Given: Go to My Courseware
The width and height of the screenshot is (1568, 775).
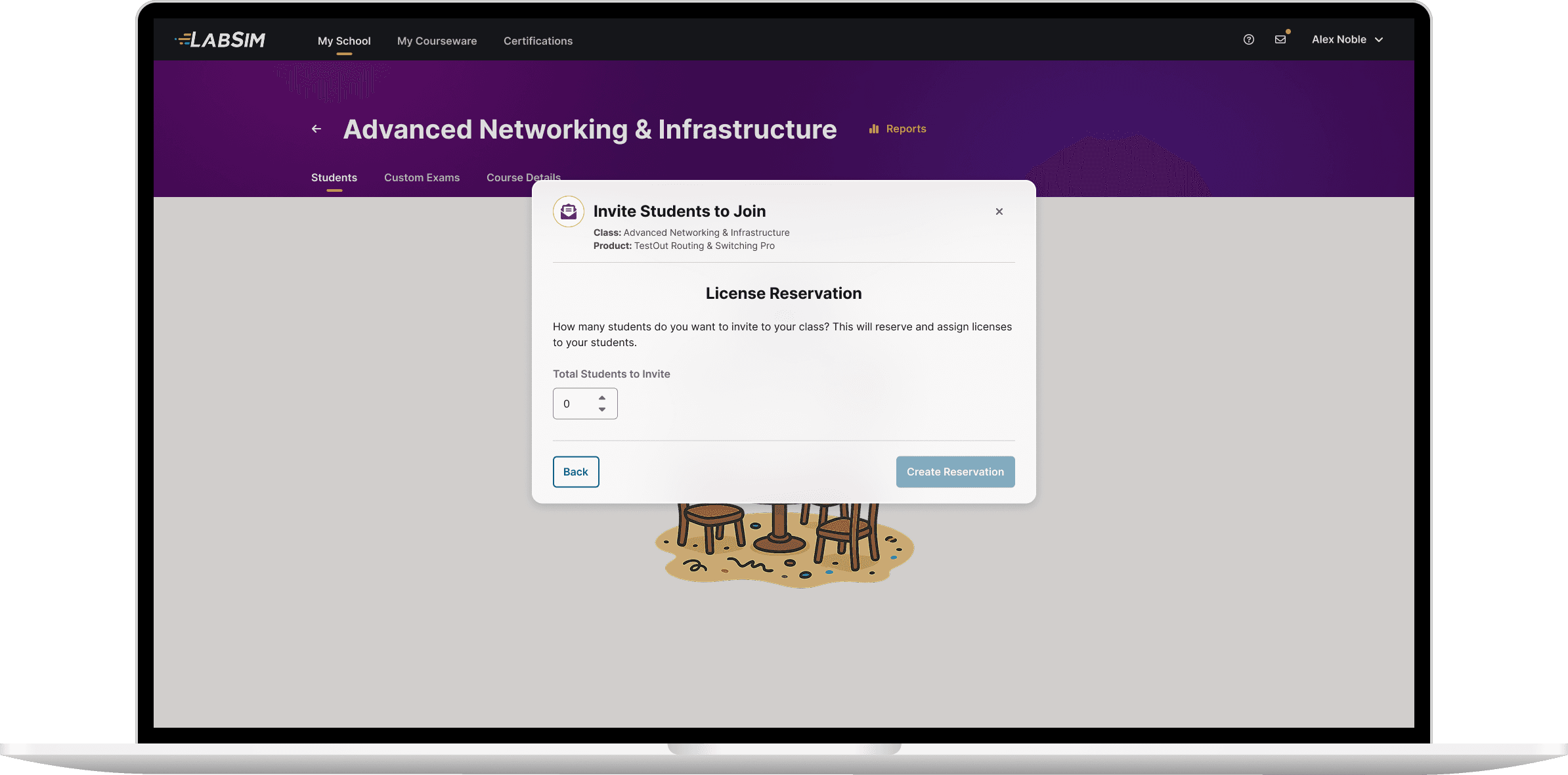Looking at the screenshot, I should [x=437, y=41].
